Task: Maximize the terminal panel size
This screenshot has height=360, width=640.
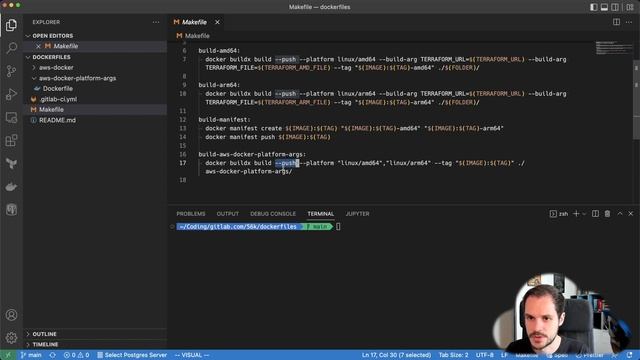Action: (x=620, y=213)
